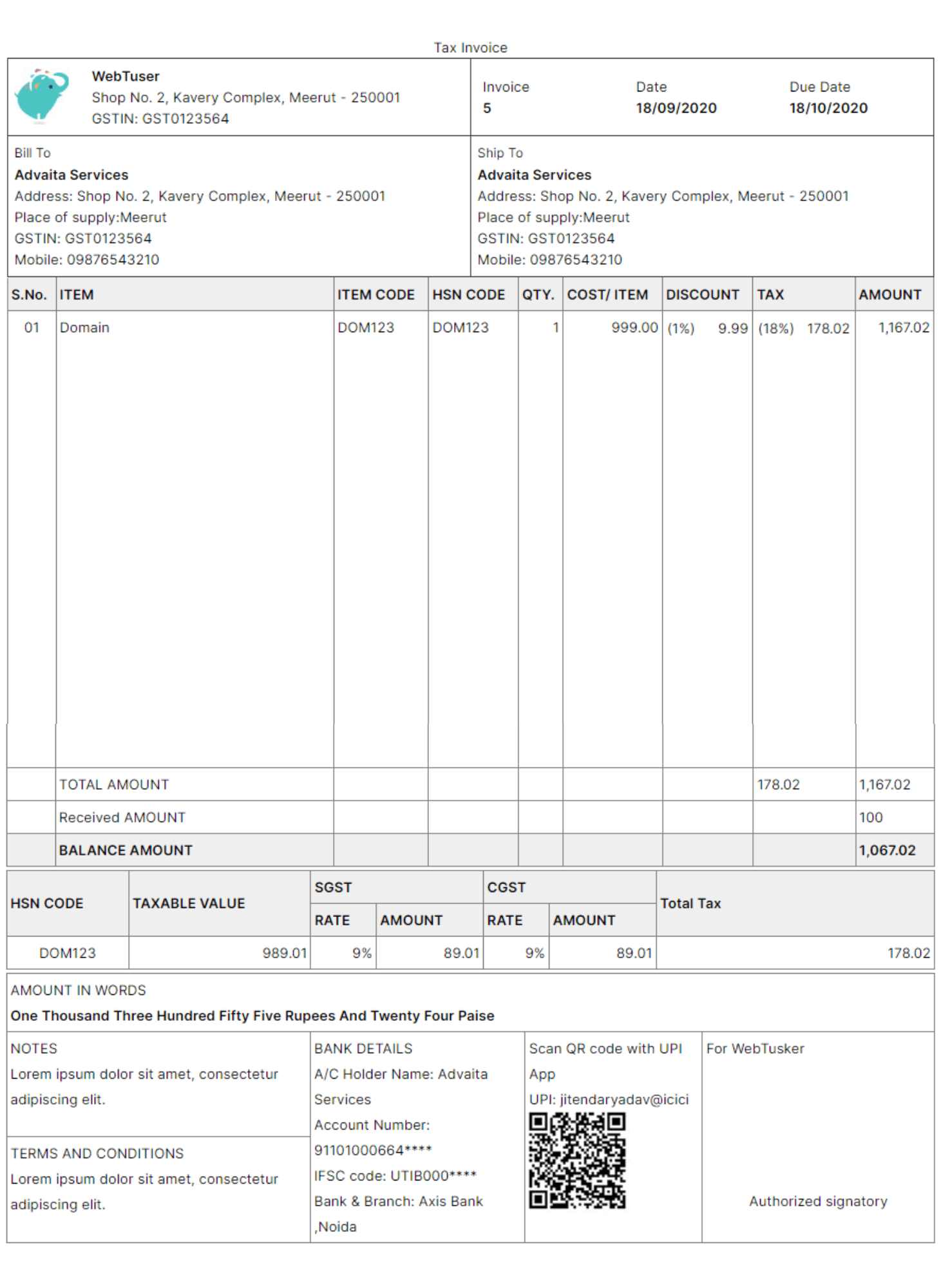Viewport: 950px width, 1288px height.
Task: Click the 'TOTAL AMOUNT' row label
Action: 114,785
